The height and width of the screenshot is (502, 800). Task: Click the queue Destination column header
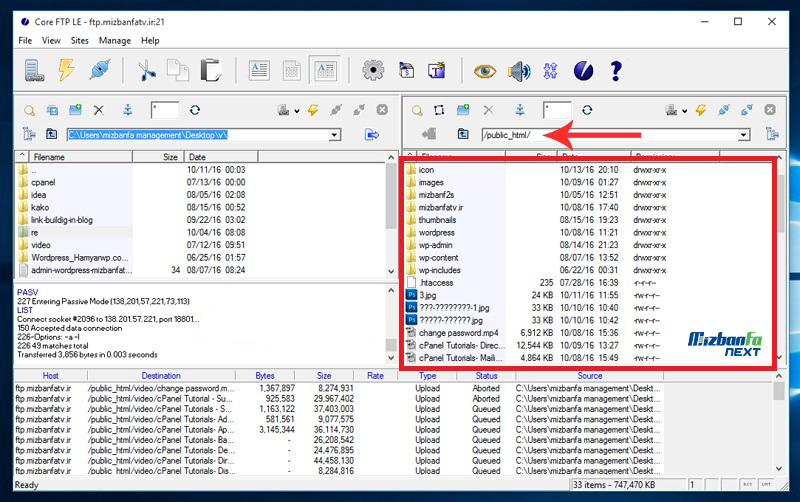[x=161, y=375]
